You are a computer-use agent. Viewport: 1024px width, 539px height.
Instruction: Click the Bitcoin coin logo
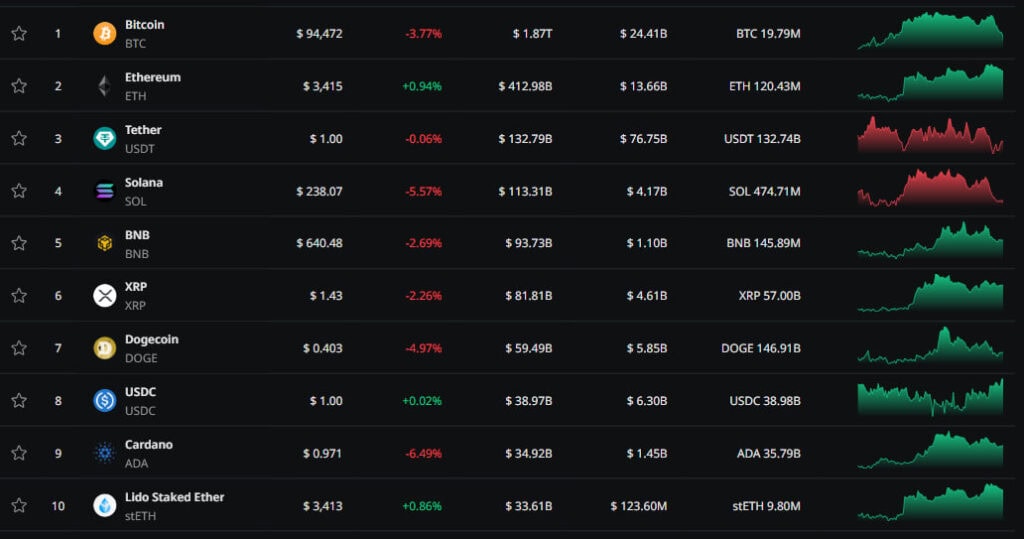pyautogui.click(x=105, y=34)
